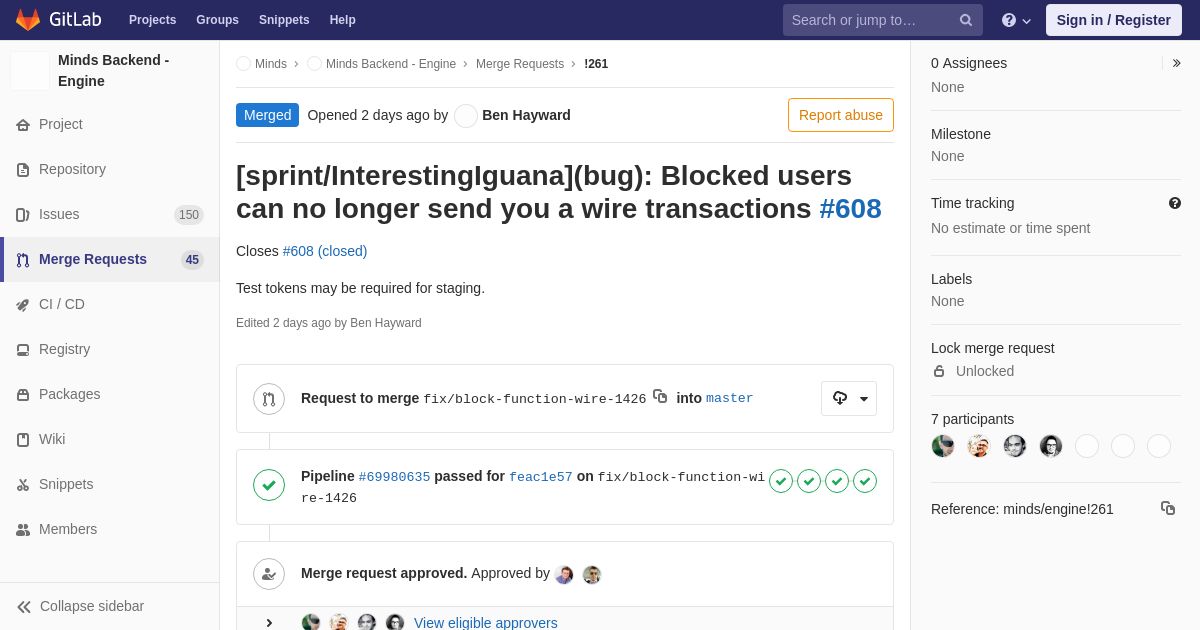Click the last pipeline stage status icon
The width and height of the screenshot is (1200, 630).
pos(865,481)
